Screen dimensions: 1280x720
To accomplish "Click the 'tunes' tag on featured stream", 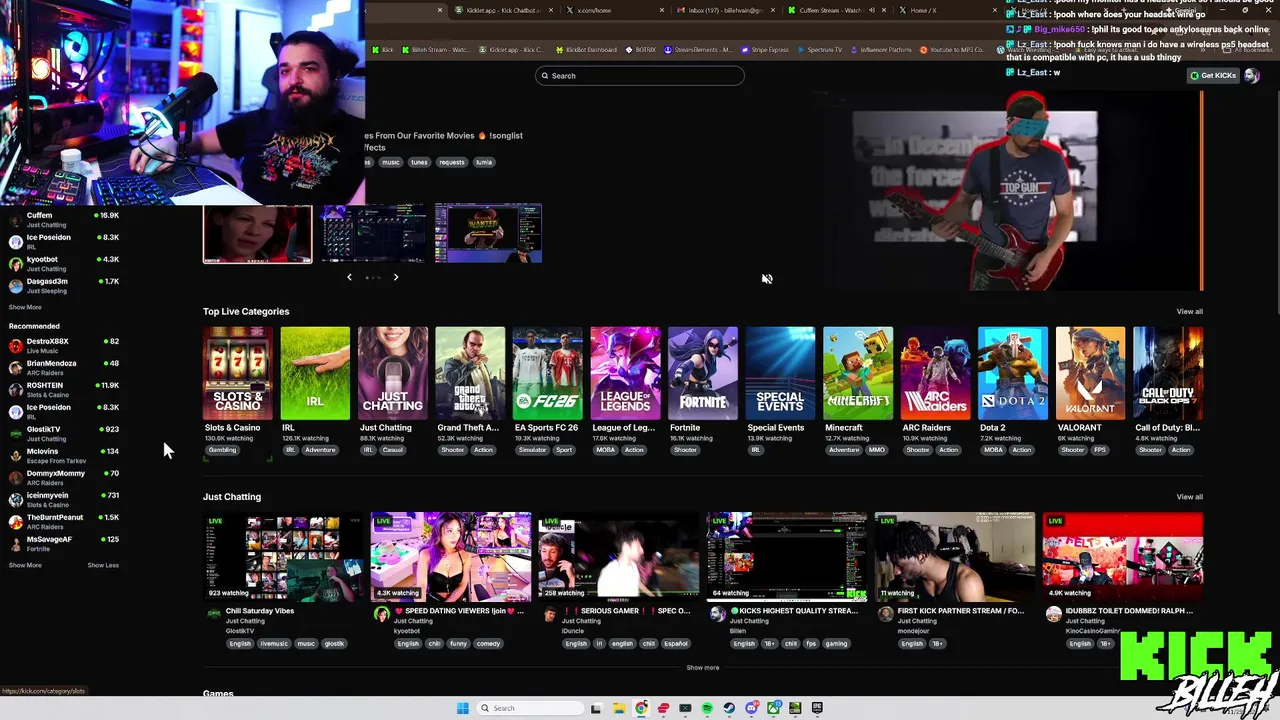I will pyautogui.click(x=419, y=162).
